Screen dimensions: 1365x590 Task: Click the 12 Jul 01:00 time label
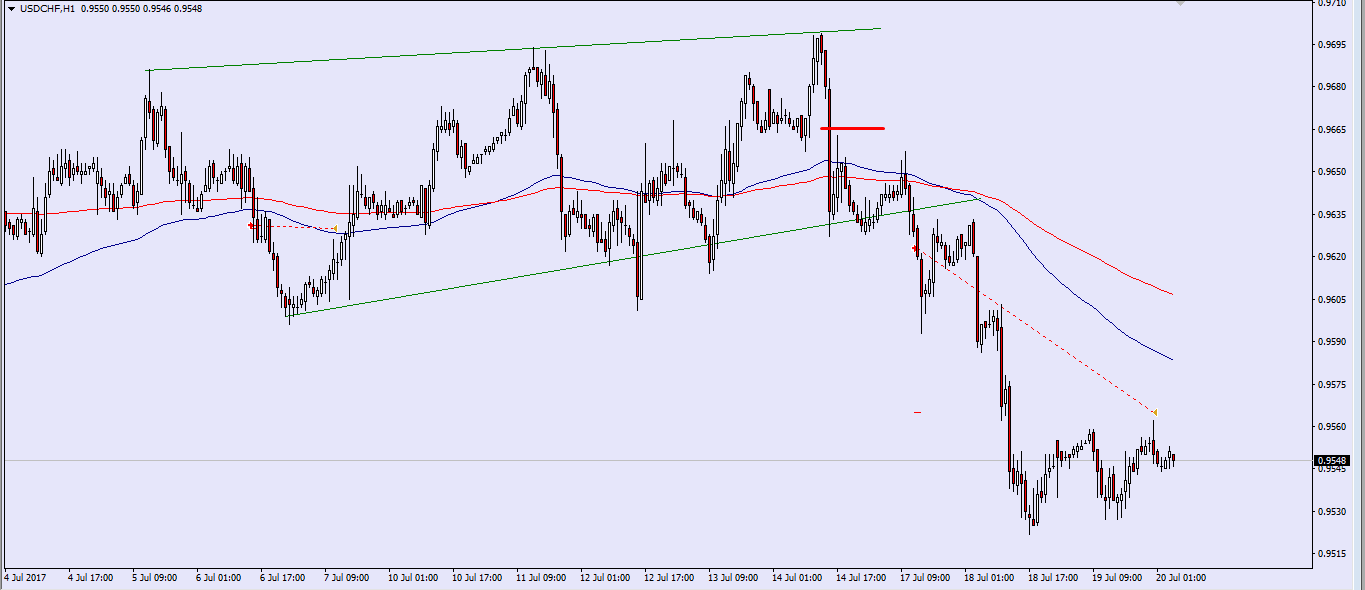[x=603, y=577]
